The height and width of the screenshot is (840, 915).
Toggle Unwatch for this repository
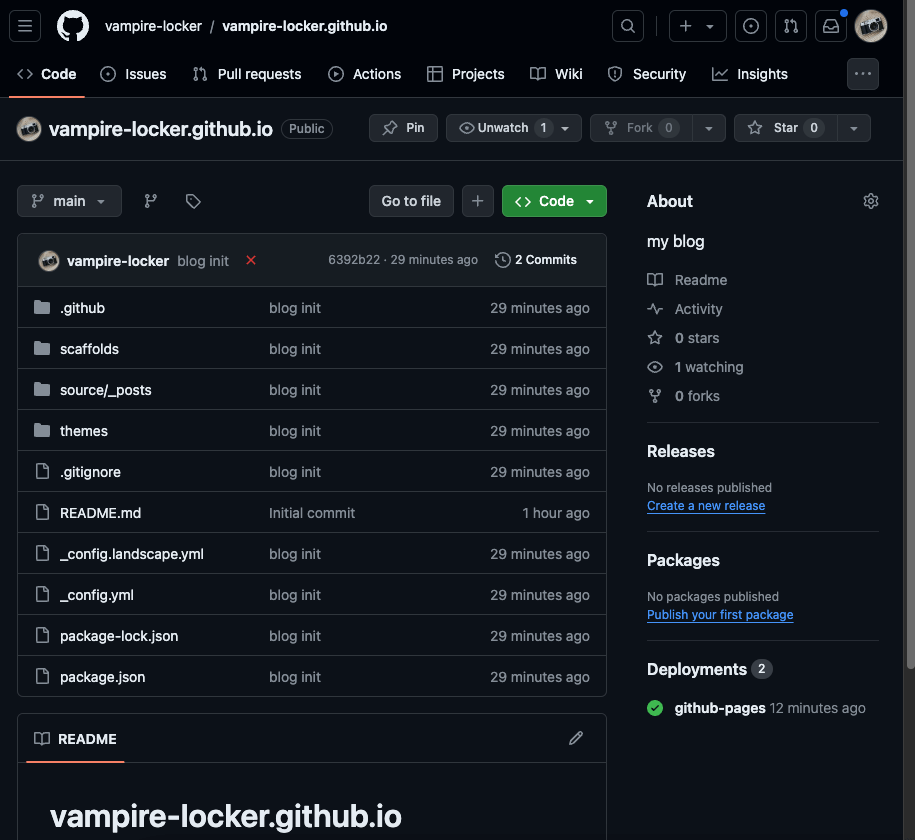click(514, 128)
